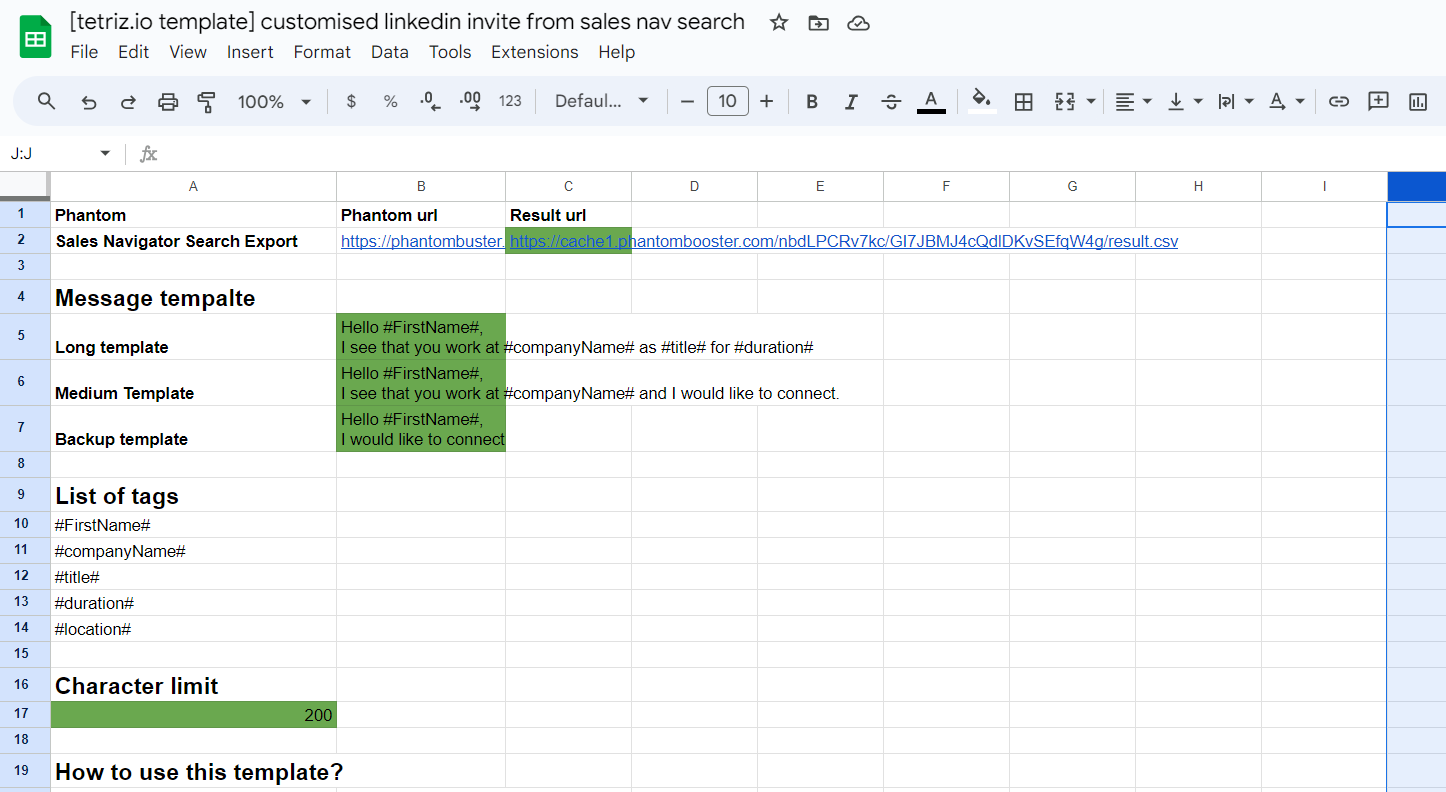Open the Extensions menu

[x=535, y=52]
